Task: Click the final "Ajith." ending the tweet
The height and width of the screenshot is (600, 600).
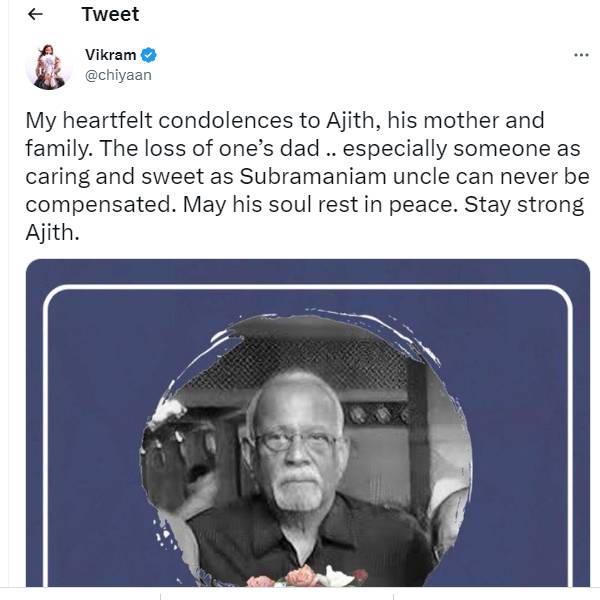Action: point(52,233)
